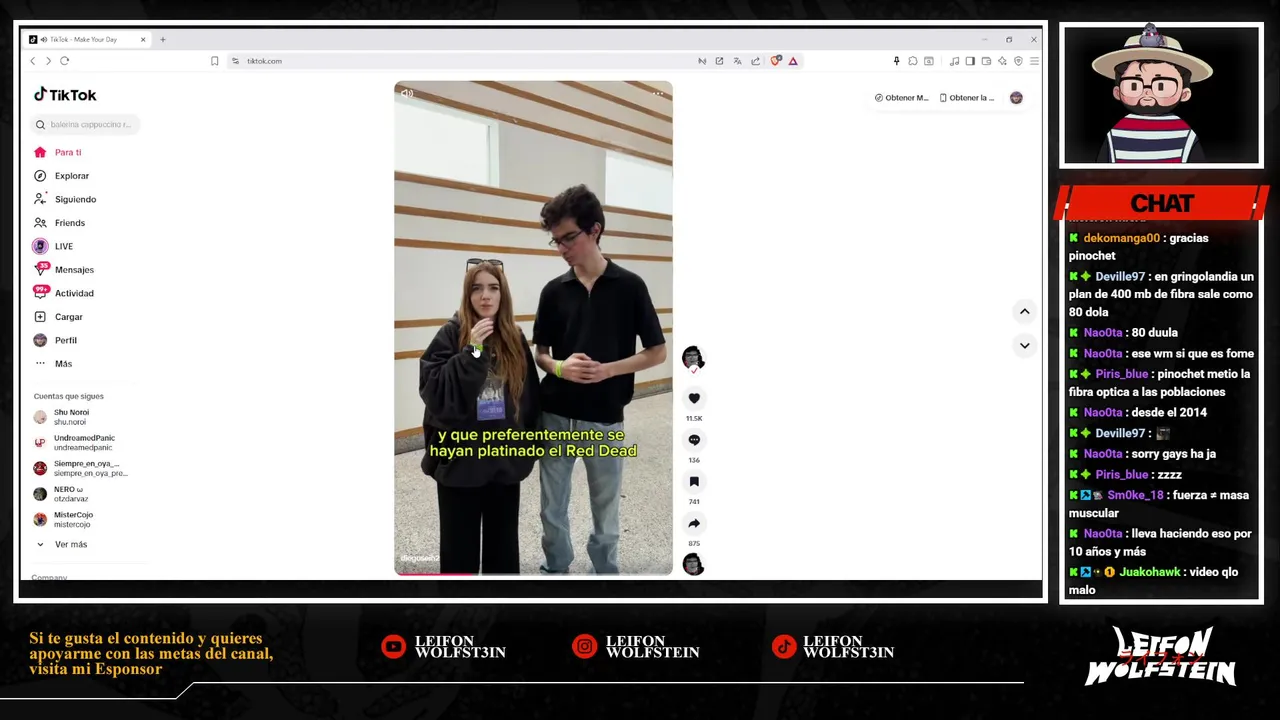Click Brave Rewards triangle icon

[793, 61]
